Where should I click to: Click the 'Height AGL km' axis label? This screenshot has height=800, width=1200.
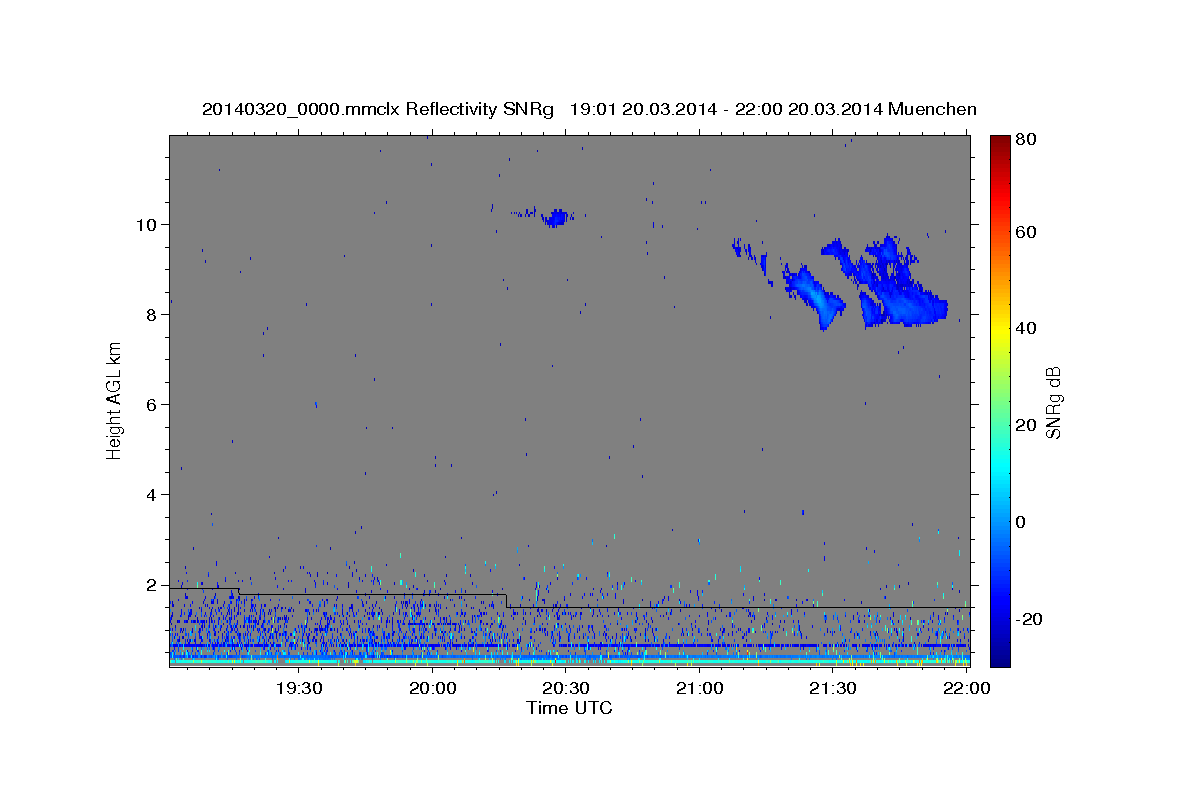click(114, 401)
